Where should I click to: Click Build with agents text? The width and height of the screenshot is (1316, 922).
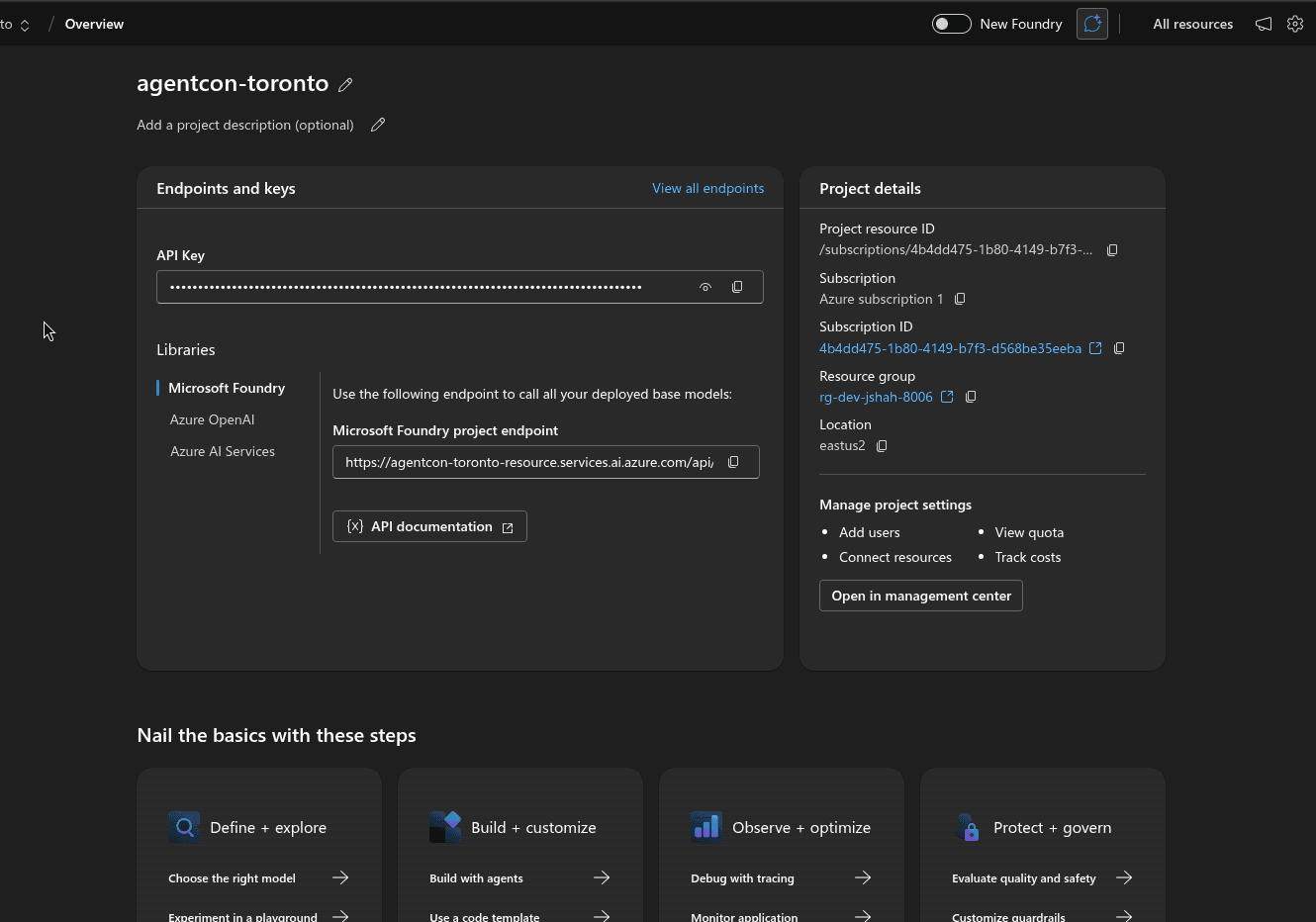pos(476,878)
